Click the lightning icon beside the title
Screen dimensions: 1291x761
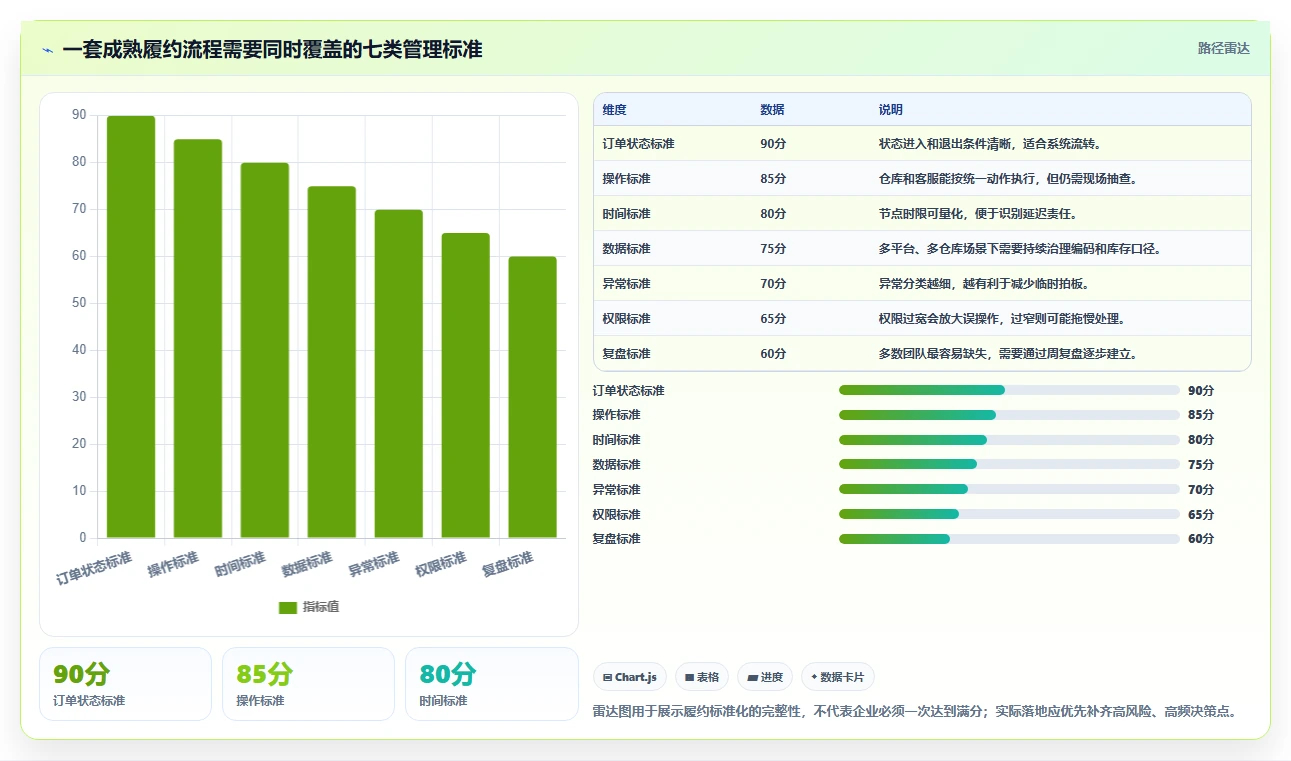coord(48,49)
